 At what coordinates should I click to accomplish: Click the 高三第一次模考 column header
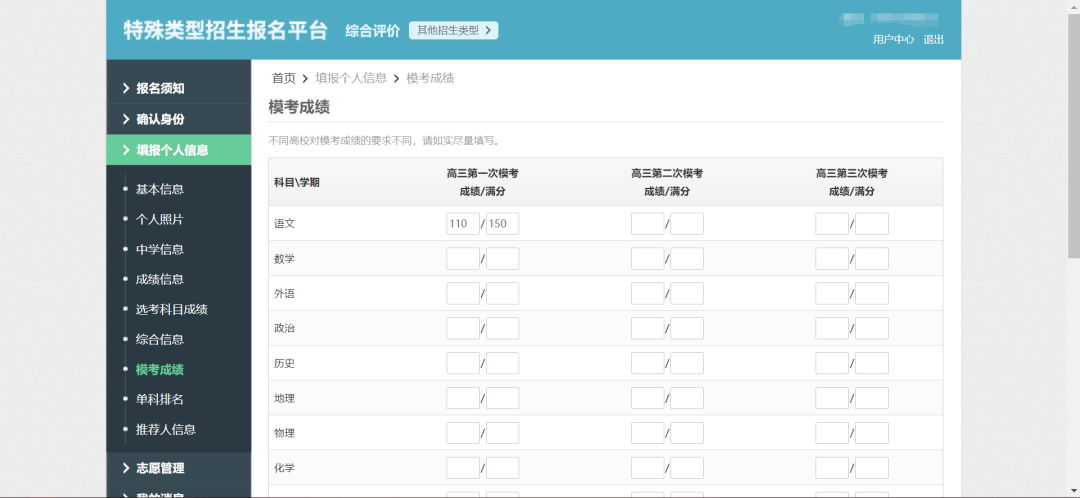point(482,182)
